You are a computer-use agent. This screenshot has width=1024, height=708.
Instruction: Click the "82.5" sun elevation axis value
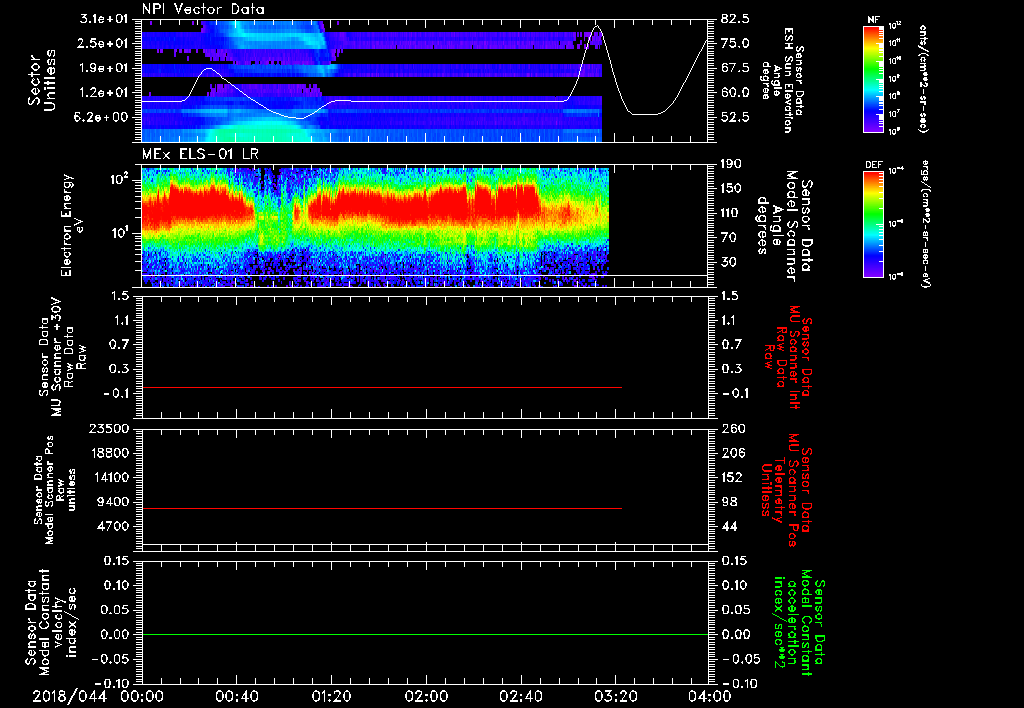[x=735, y=18]
